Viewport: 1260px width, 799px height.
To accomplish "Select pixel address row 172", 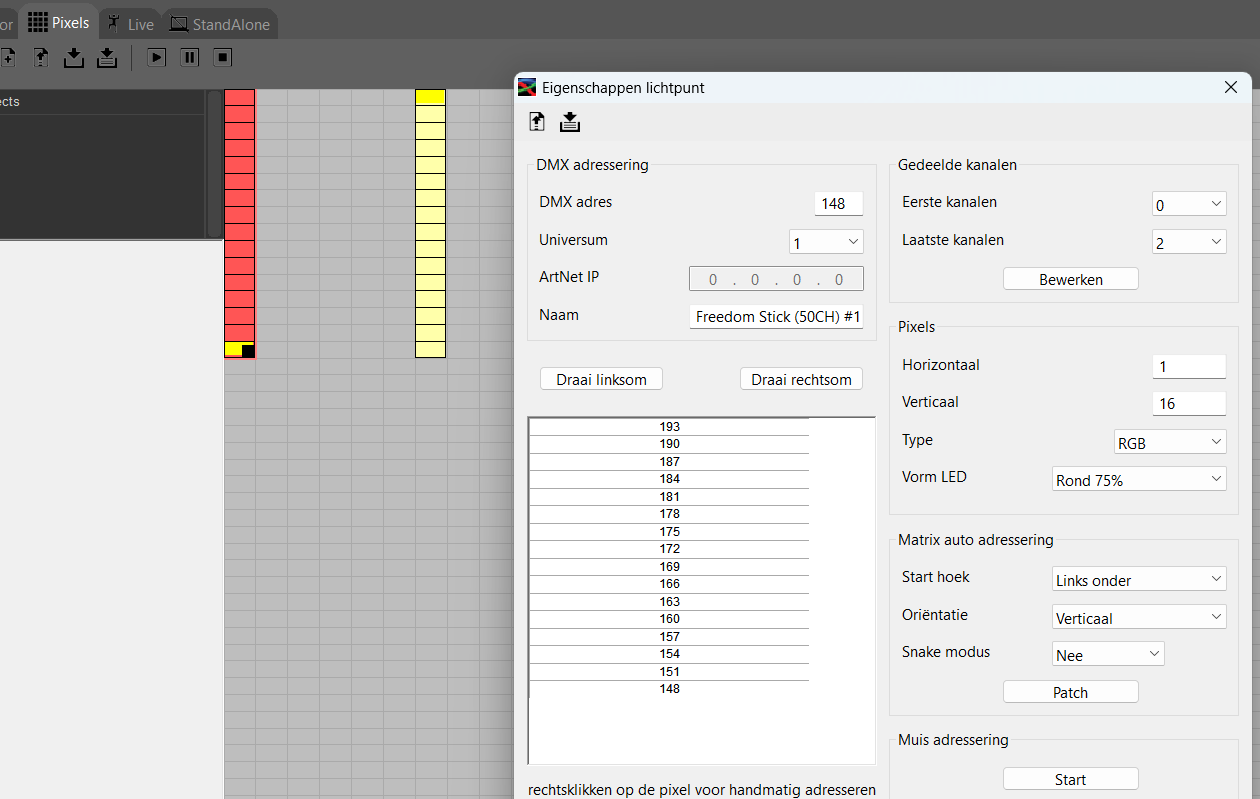I will click(669, 549).
